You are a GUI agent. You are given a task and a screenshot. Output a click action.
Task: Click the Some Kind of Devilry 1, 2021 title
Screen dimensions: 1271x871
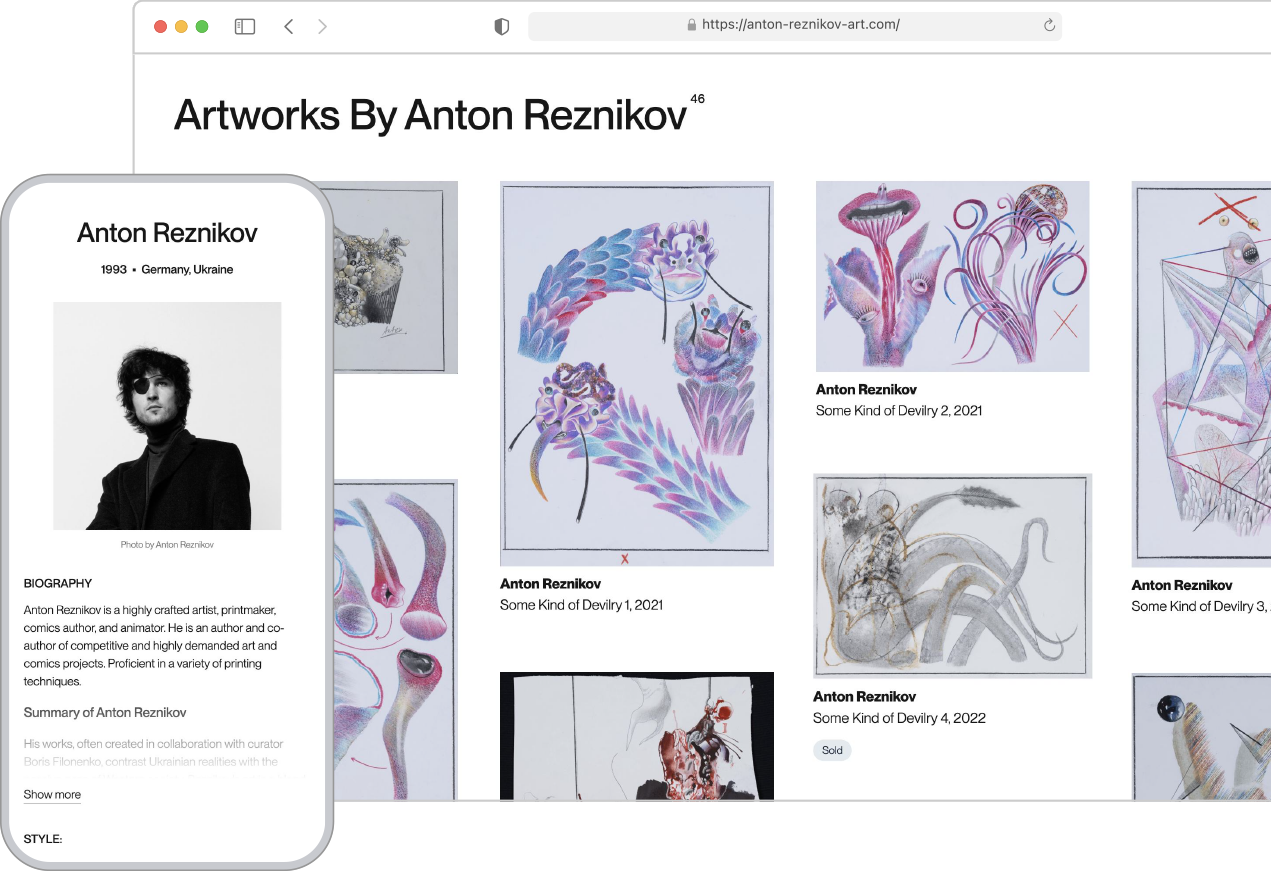[581, 605]
